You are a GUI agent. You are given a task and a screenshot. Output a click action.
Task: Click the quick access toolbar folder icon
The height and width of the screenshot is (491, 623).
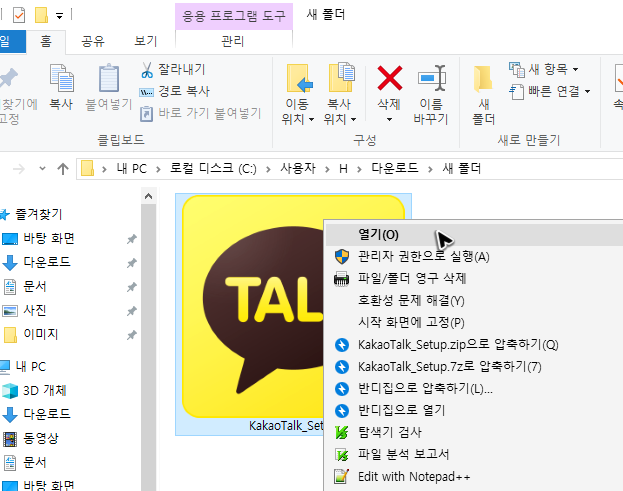41,15
